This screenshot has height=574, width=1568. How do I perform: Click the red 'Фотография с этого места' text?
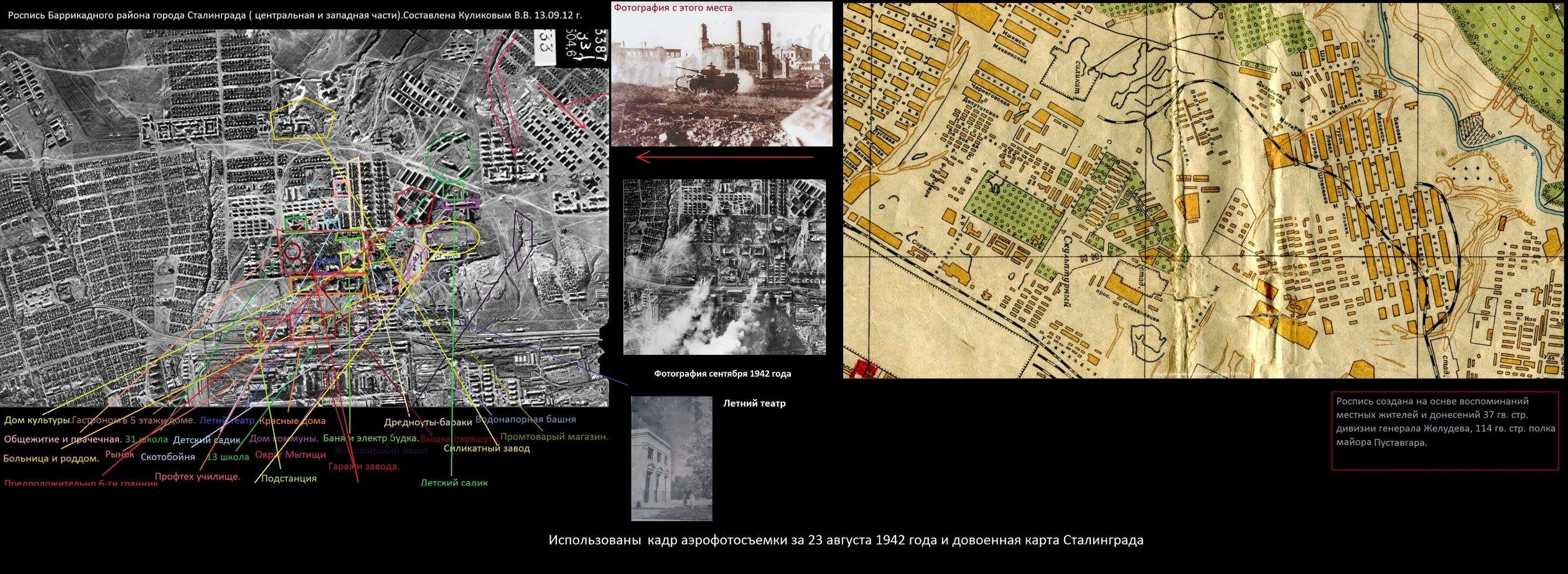tap(673, 8)
